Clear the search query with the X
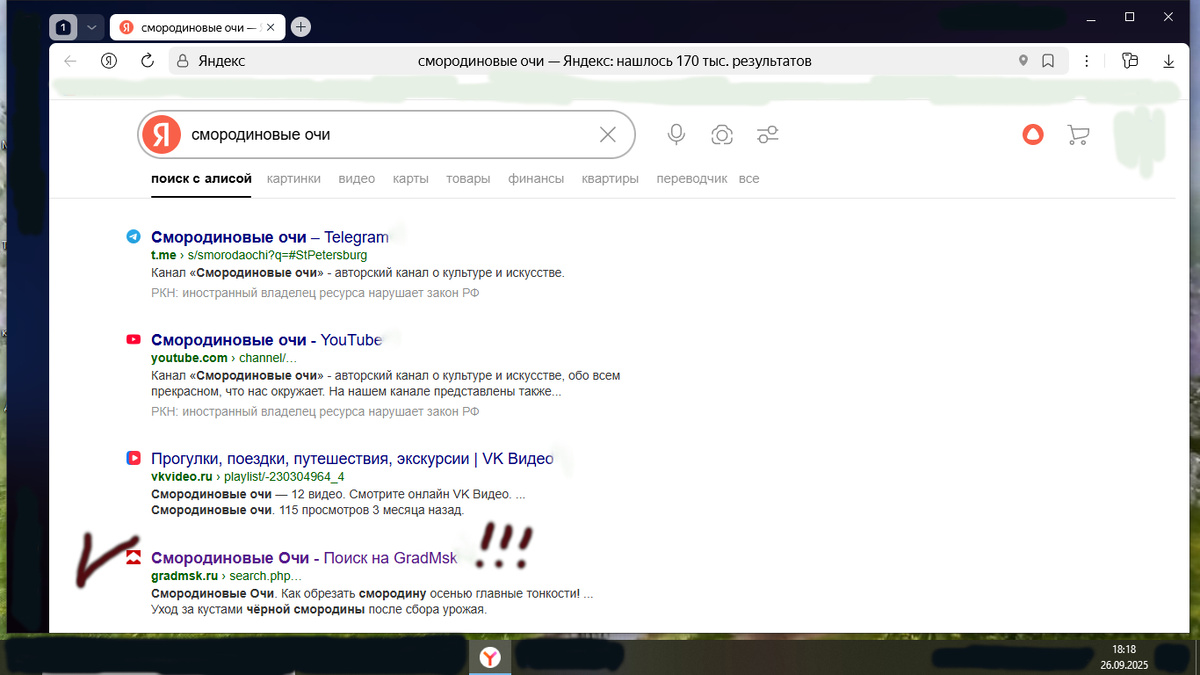The width and height of the screenshot is (1200, 675). point(607,134)
